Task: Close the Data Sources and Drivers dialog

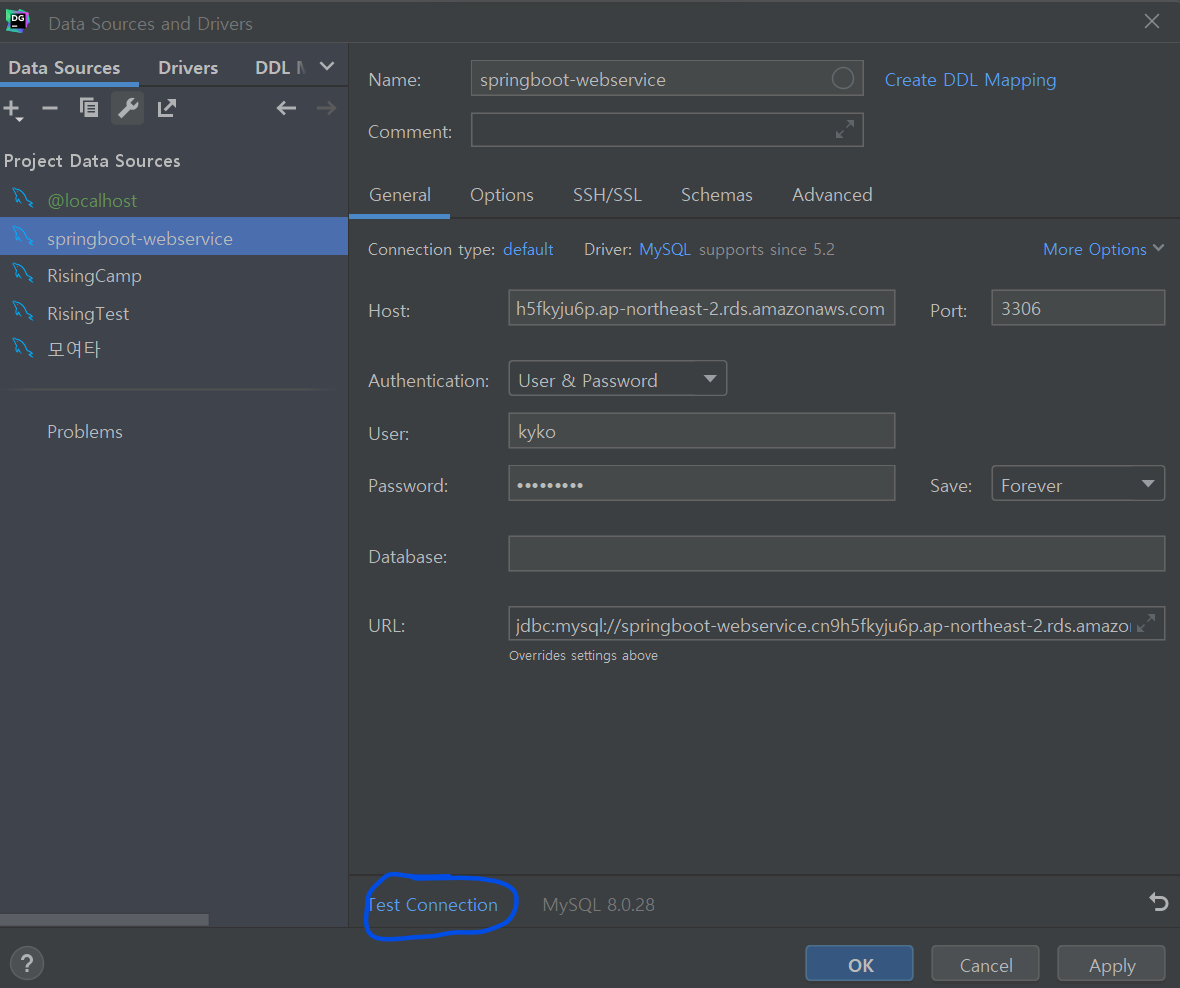Action: [x=1151, y=21]
